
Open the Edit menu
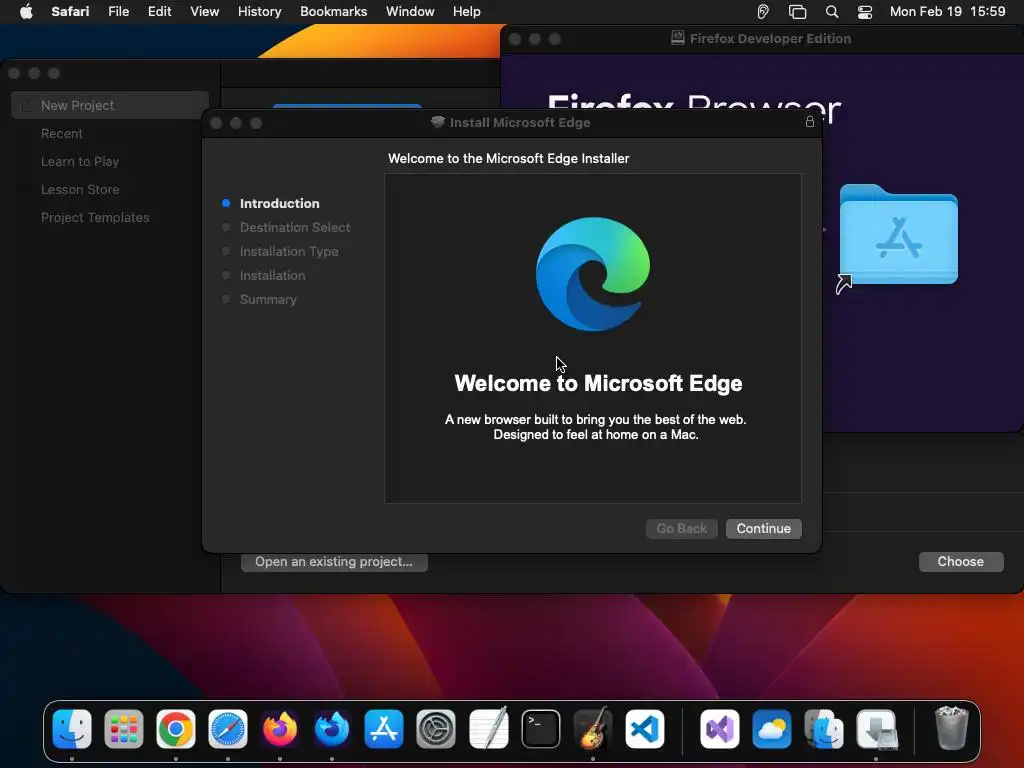[x=159, y=12]
